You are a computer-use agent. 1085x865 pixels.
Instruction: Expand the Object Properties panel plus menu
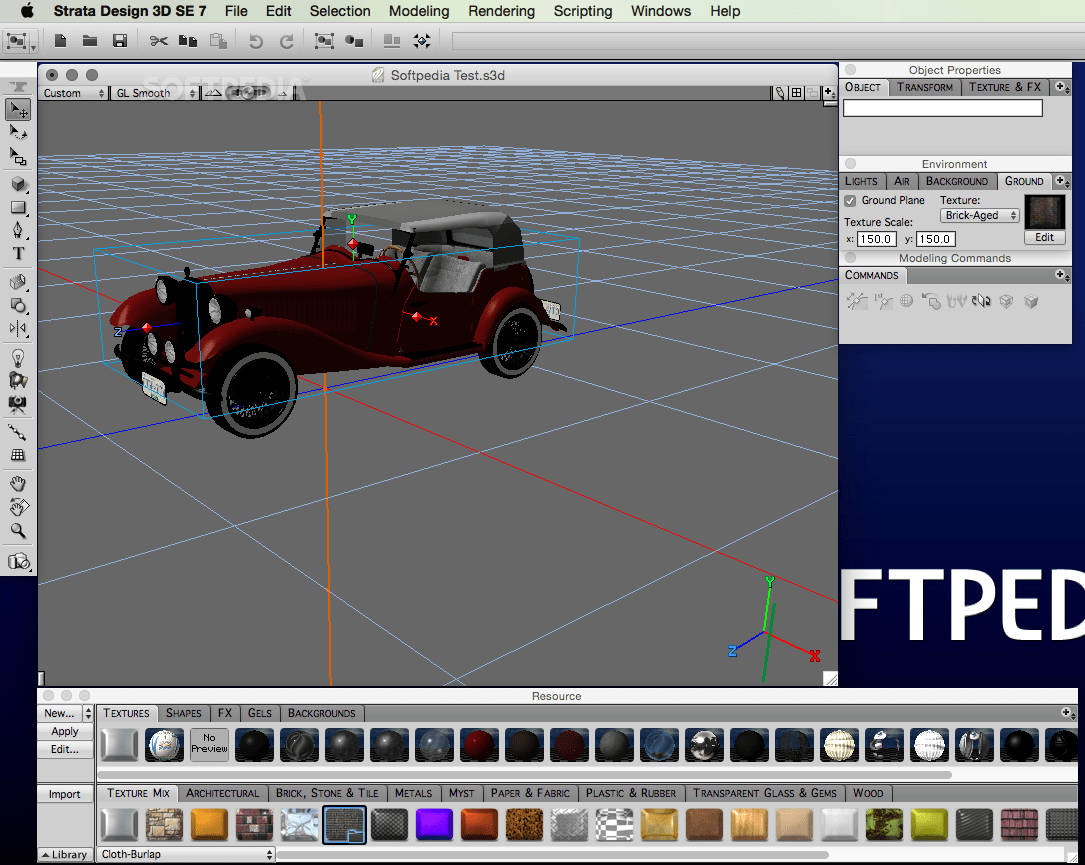(1061, 87)
